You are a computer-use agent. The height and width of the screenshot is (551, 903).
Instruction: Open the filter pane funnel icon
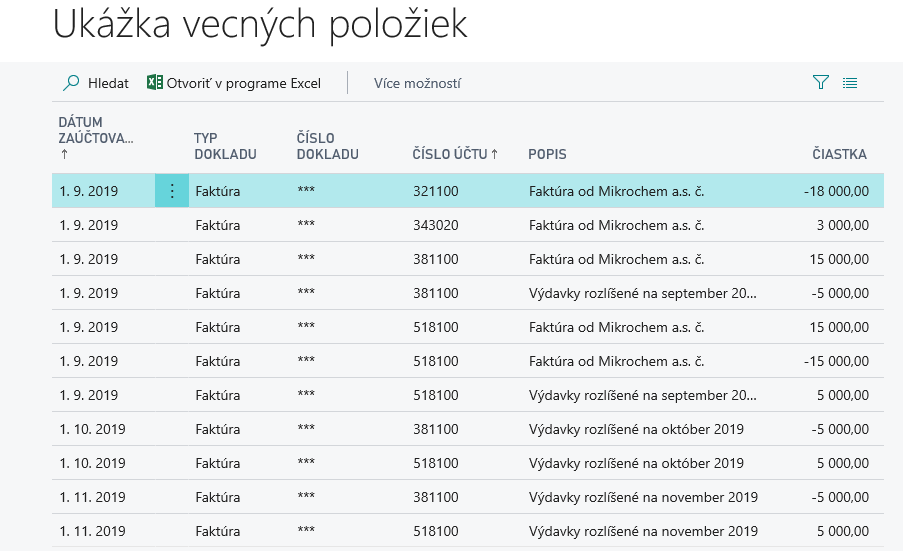click(x=821, y=82)
